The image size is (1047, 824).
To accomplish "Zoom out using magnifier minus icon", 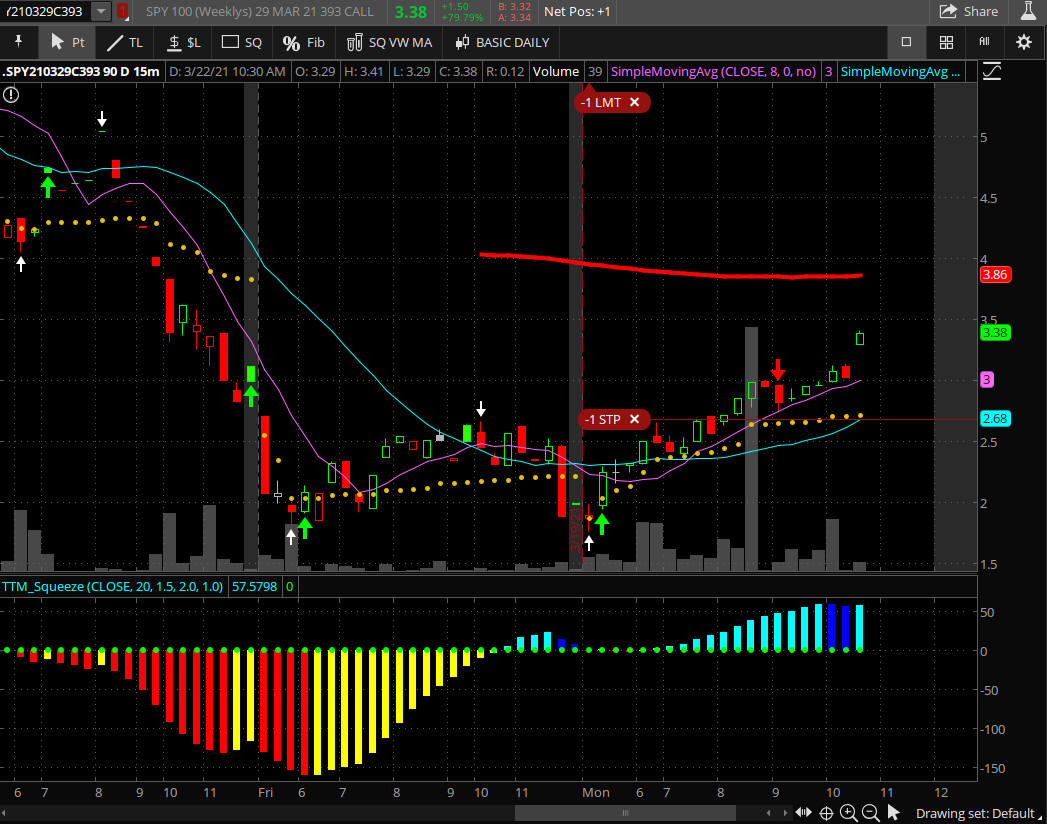I will pyautogui.click(x=870, y=812).
